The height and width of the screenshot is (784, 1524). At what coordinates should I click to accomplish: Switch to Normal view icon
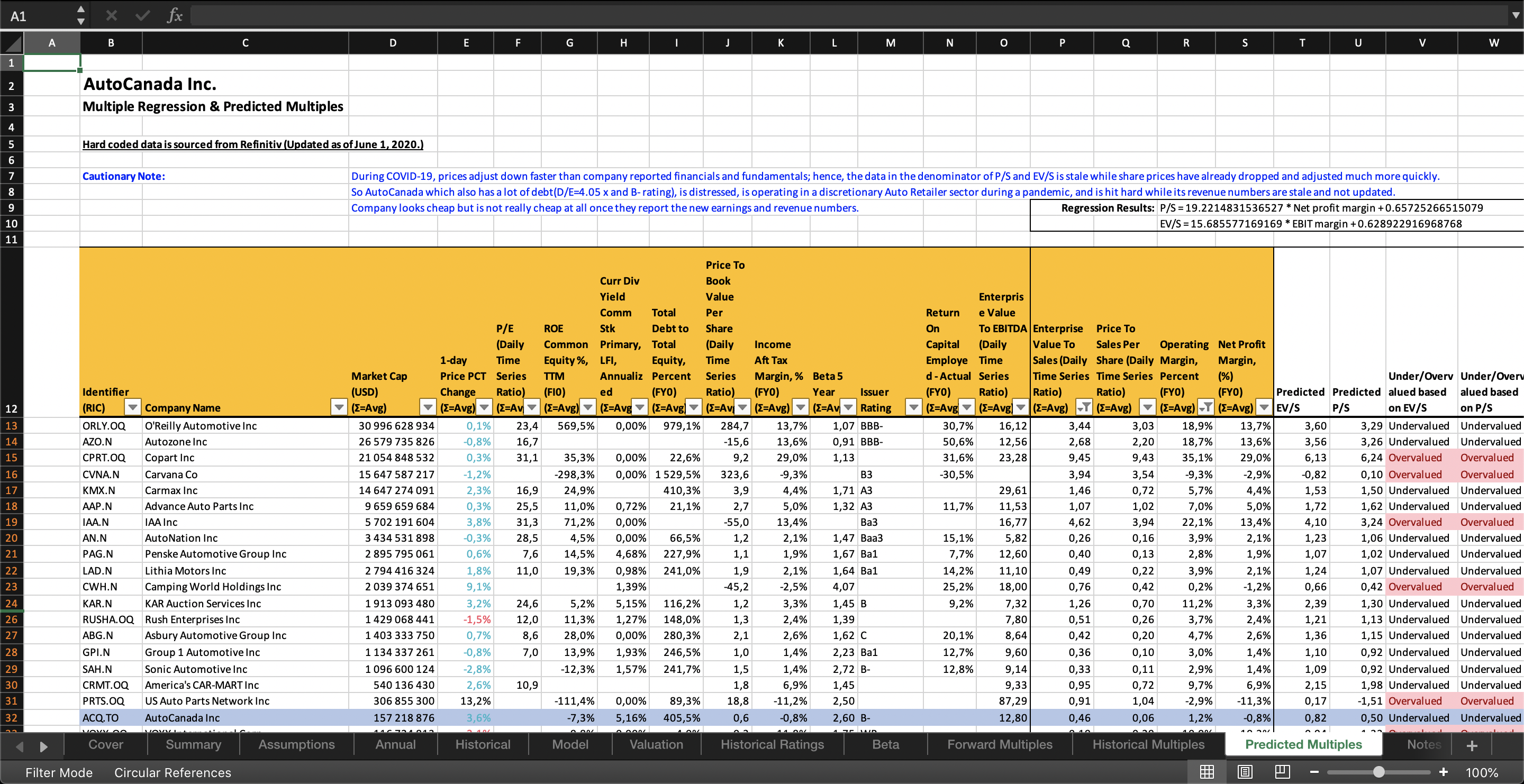[1207, 772]
